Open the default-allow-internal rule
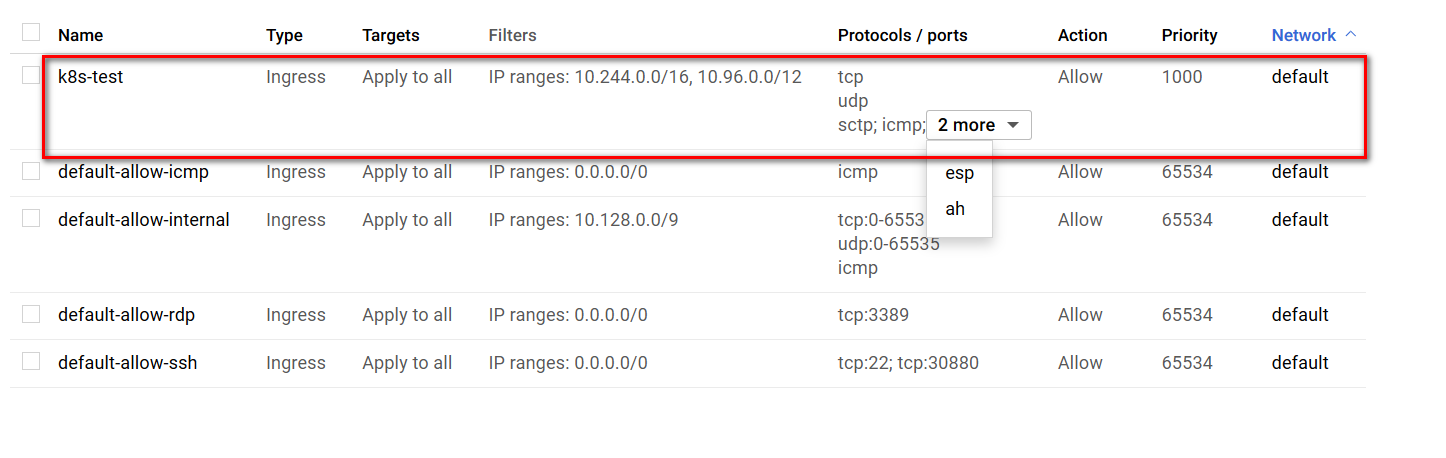Viewport: 1446px width, 458px height. point(143,220)
